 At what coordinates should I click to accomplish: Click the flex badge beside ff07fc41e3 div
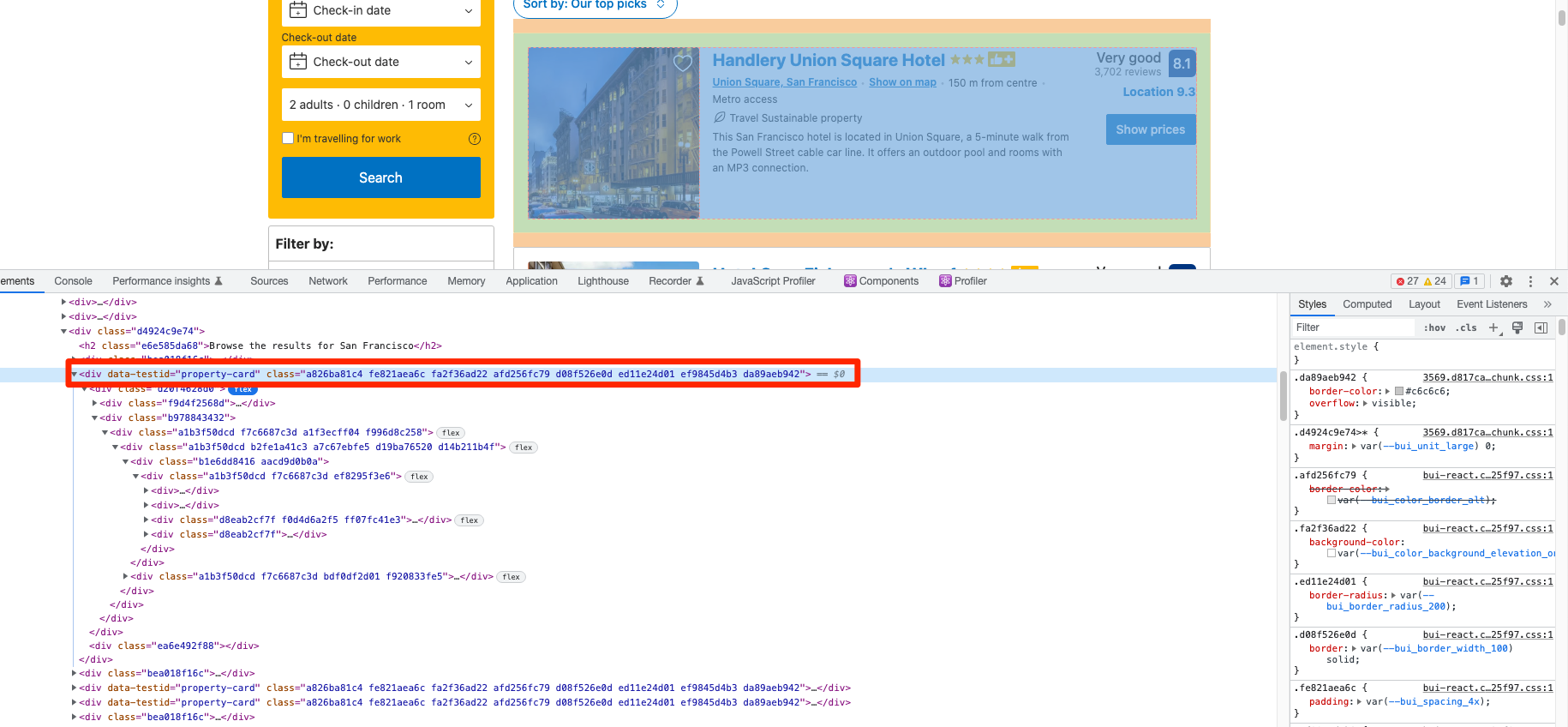tap(469, 520)
